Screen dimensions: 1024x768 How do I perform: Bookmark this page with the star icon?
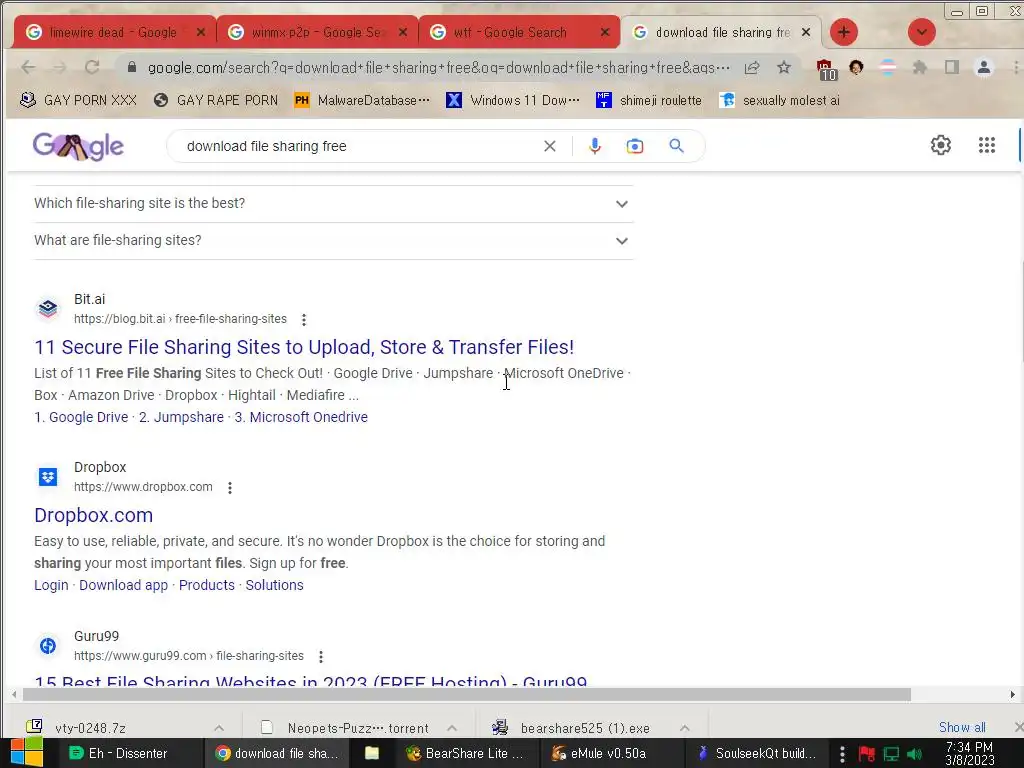784,67
